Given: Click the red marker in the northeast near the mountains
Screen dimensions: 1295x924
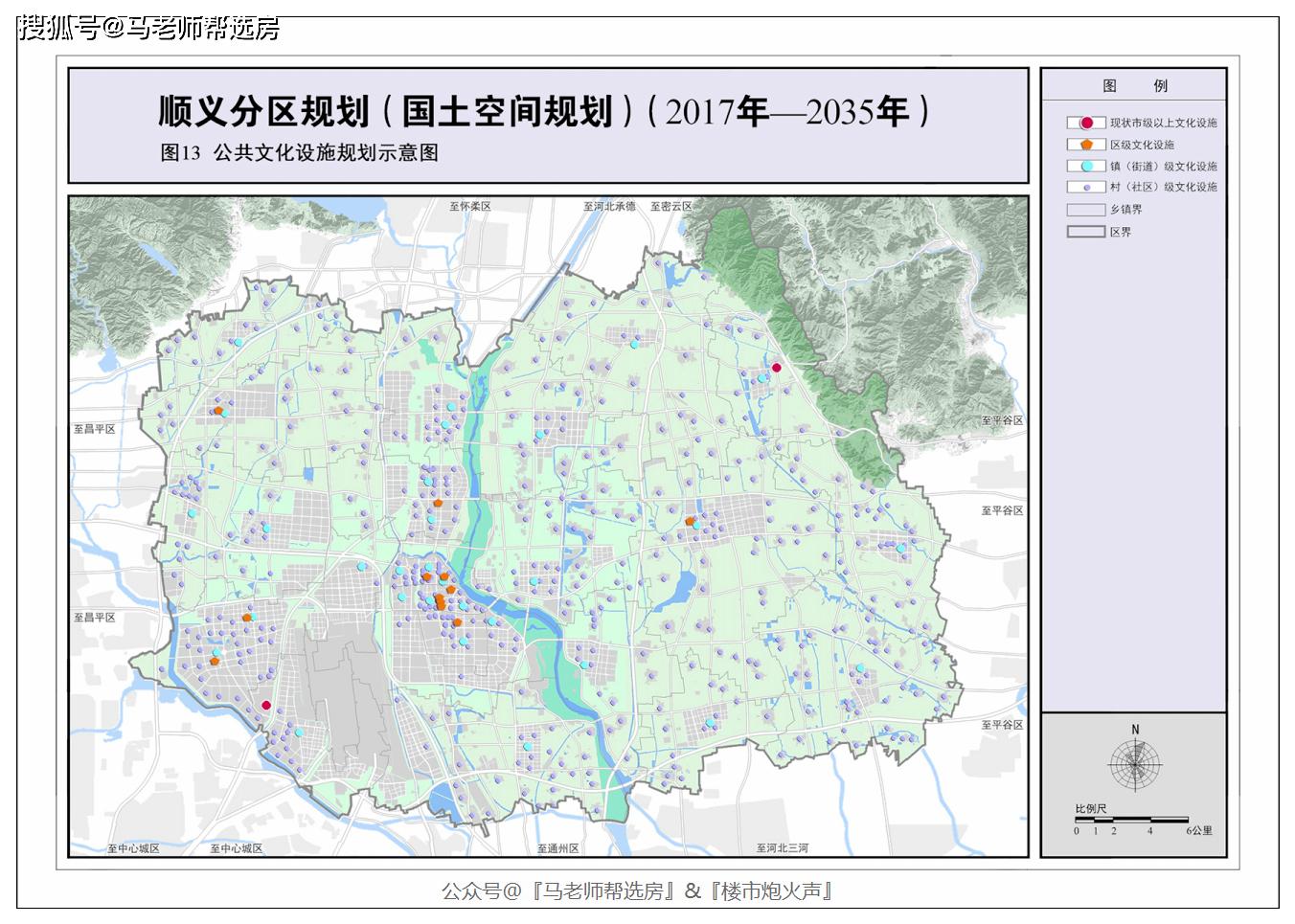Looking at the screenshot, I should coord(777,367).
